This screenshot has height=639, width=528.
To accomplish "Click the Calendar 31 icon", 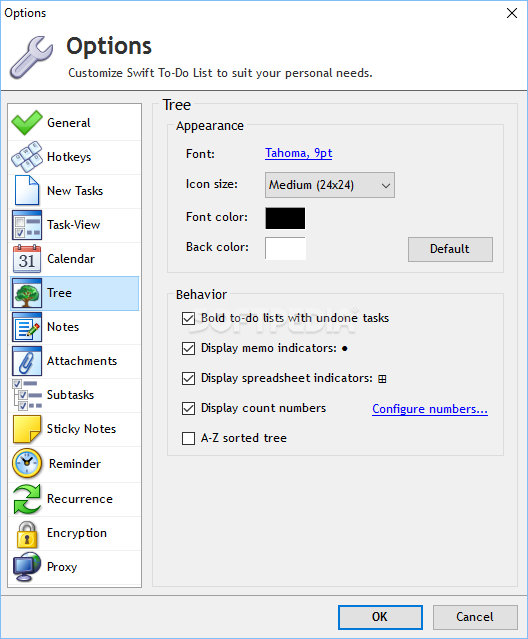I will point(27,259).
